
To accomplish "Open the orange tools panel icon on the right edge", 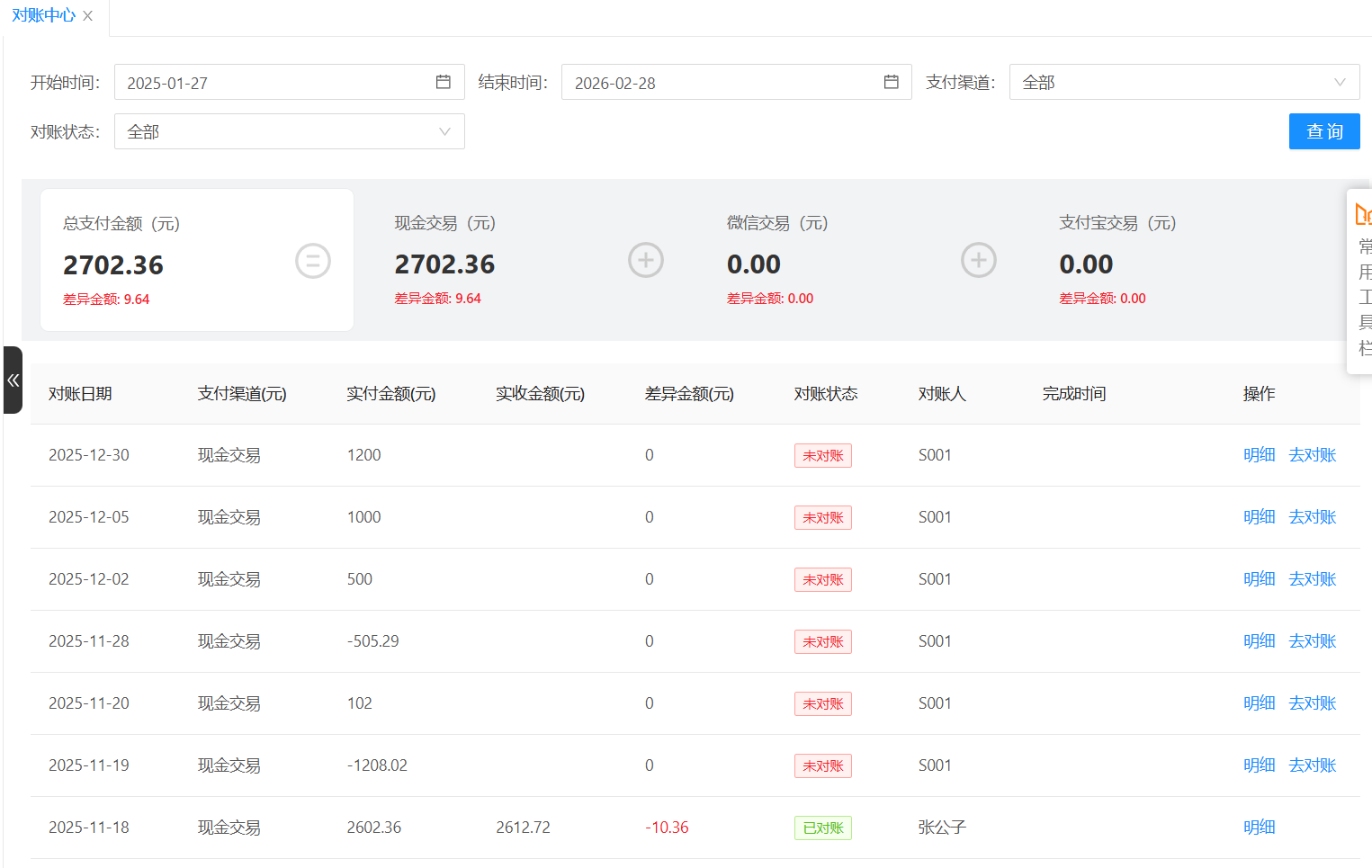I will (1362, 214).
